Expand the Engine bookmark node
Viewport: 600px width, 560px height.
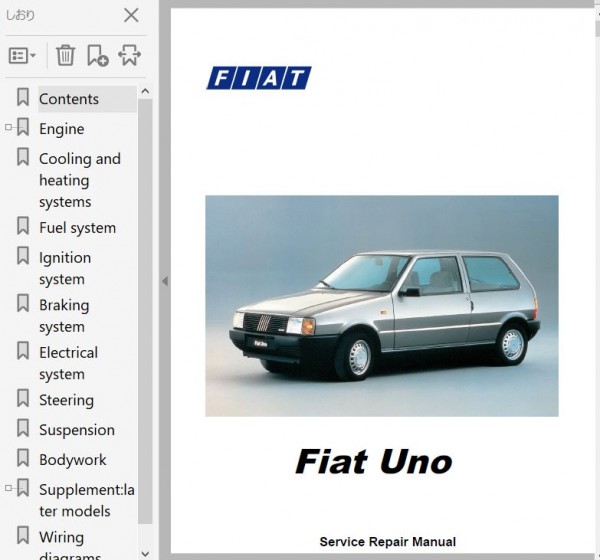point(8,127)
